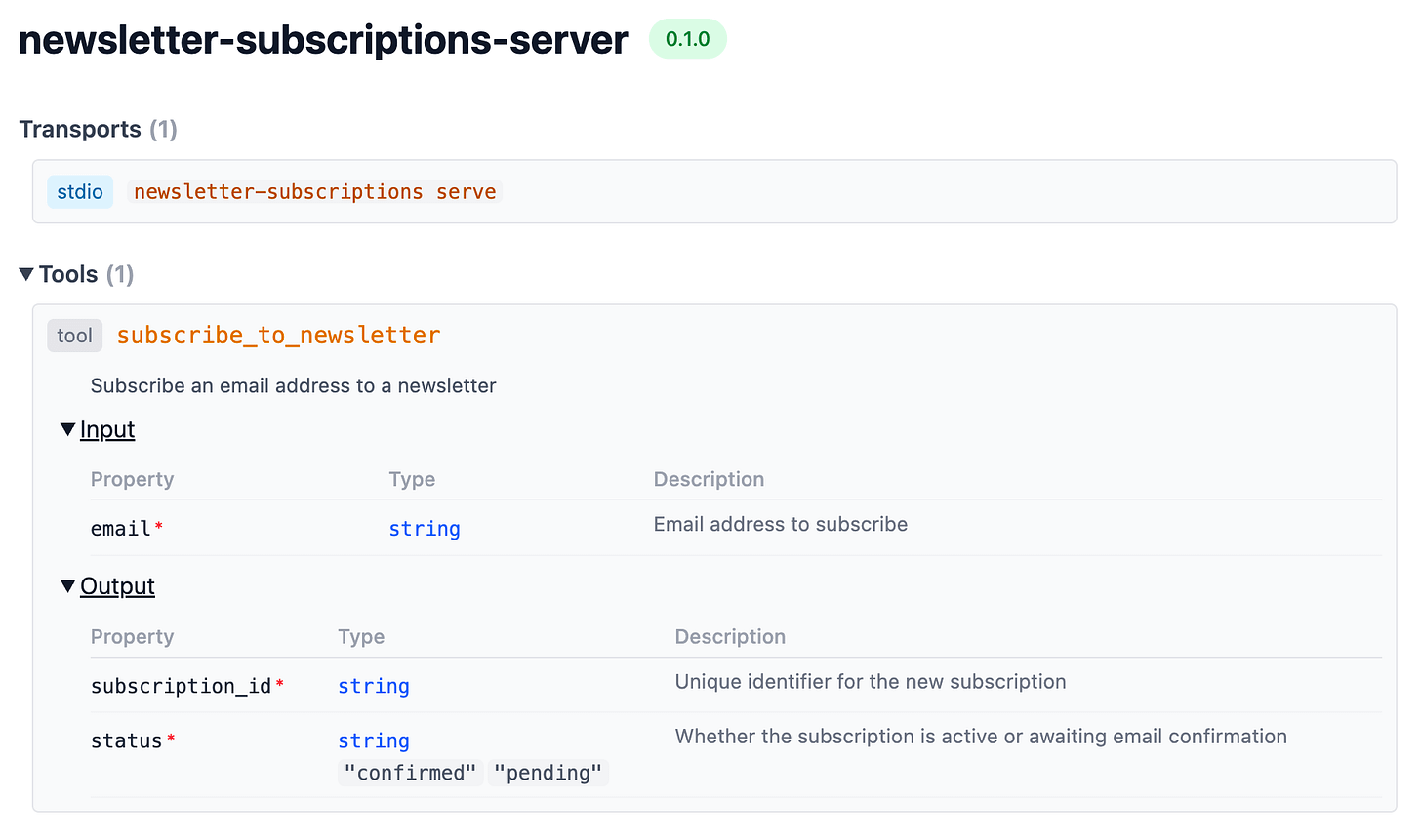Click the "pending" enum value
1421x840 pixels.
coord(548,774)
